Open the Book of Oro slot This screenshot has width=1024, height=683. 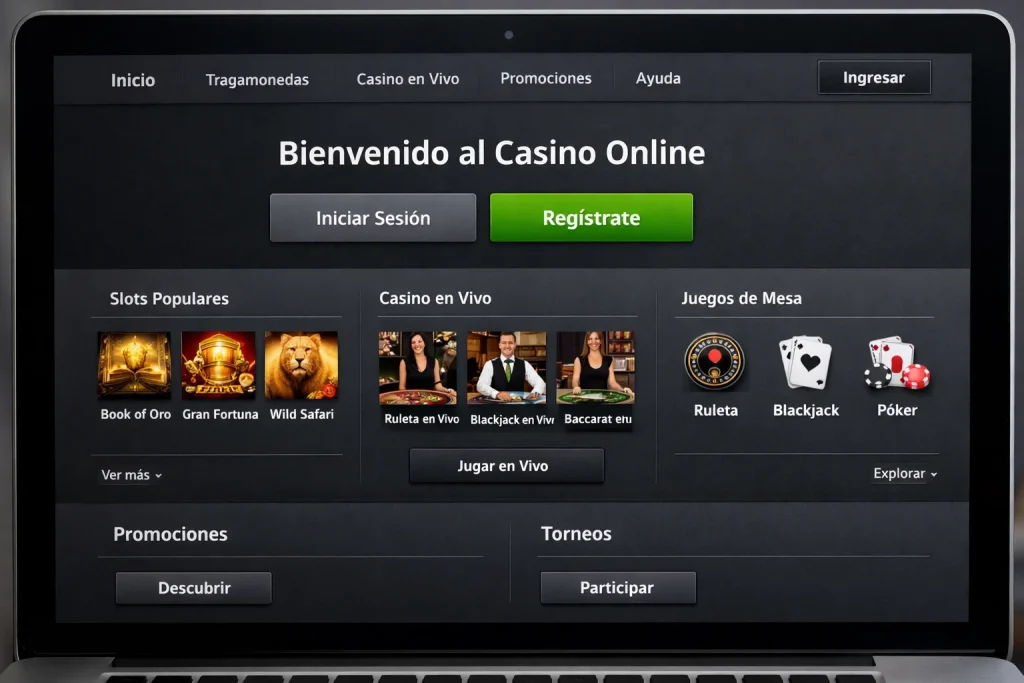(134, 365)
